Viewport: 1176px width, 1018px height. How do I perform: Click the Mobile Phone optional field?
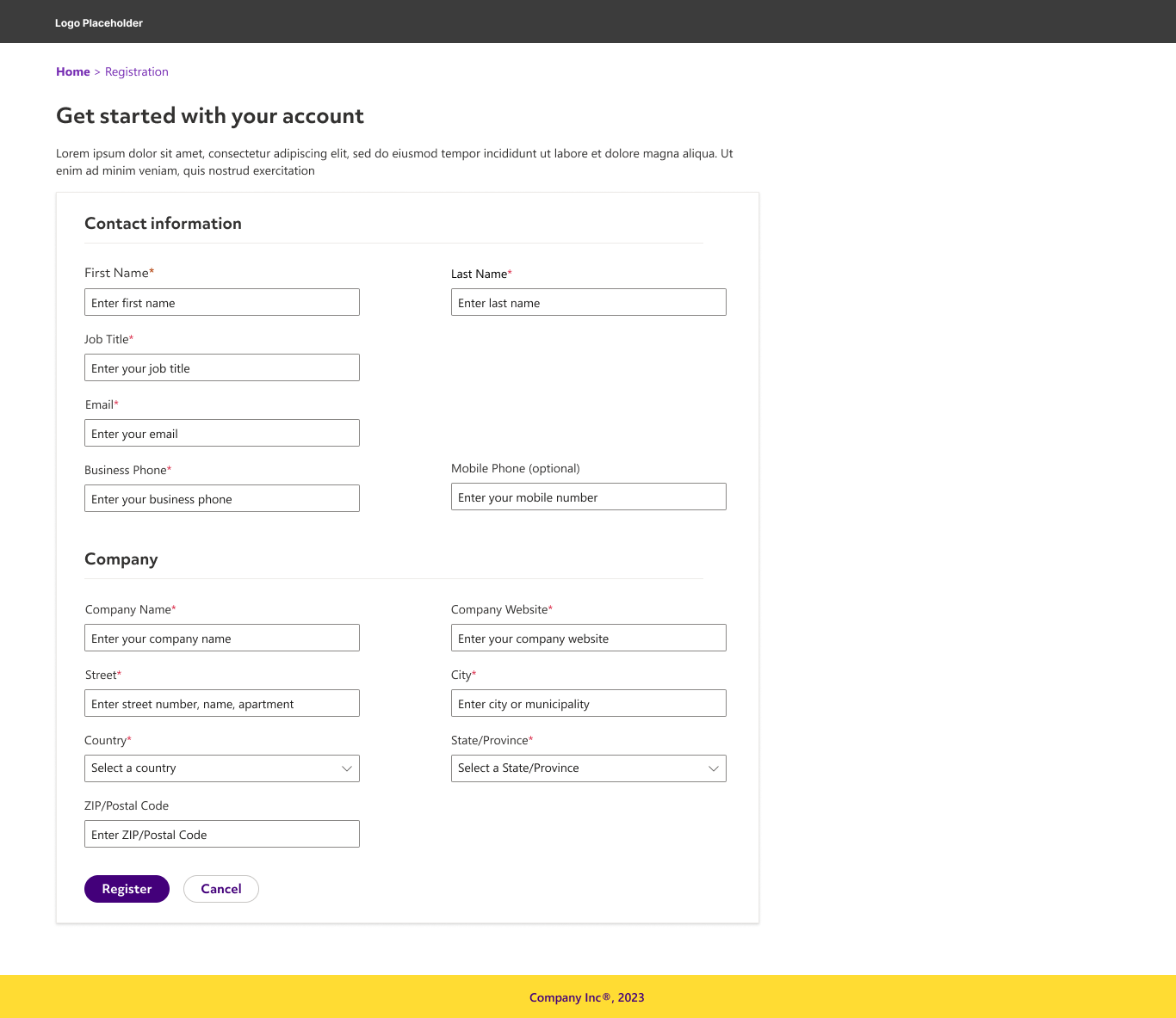pos(589,497)
